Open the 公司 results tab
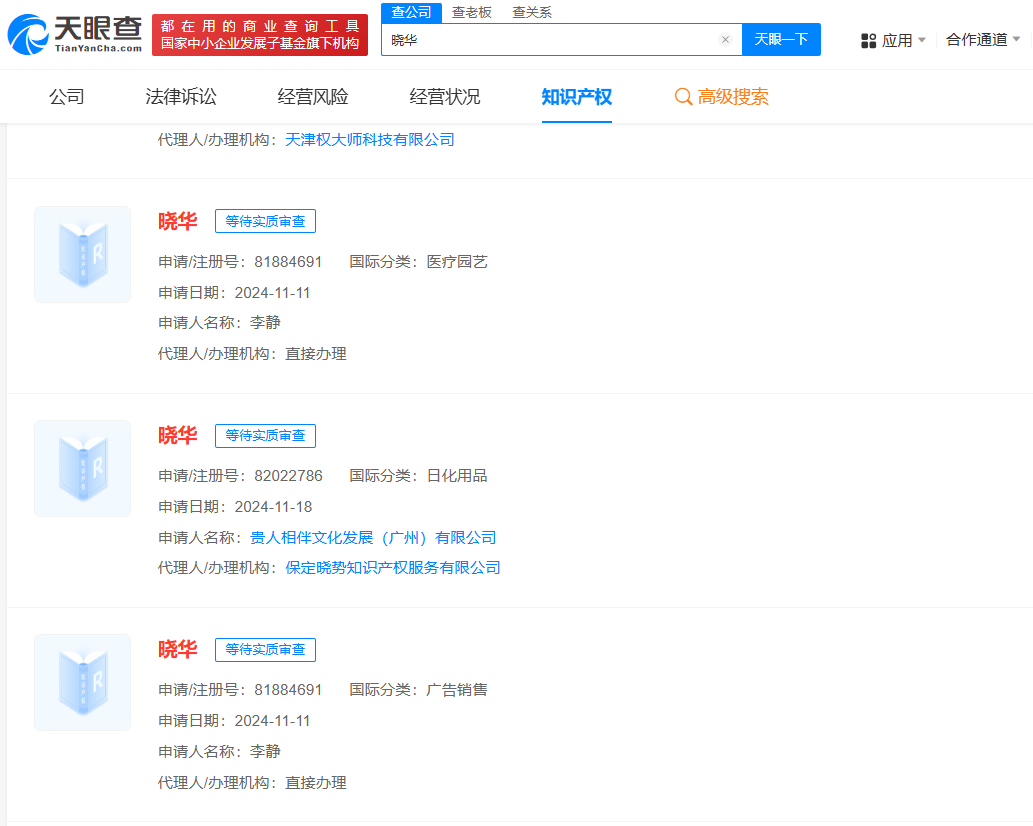The width and height of the screenshot is (1033, 826). point(67,97)
